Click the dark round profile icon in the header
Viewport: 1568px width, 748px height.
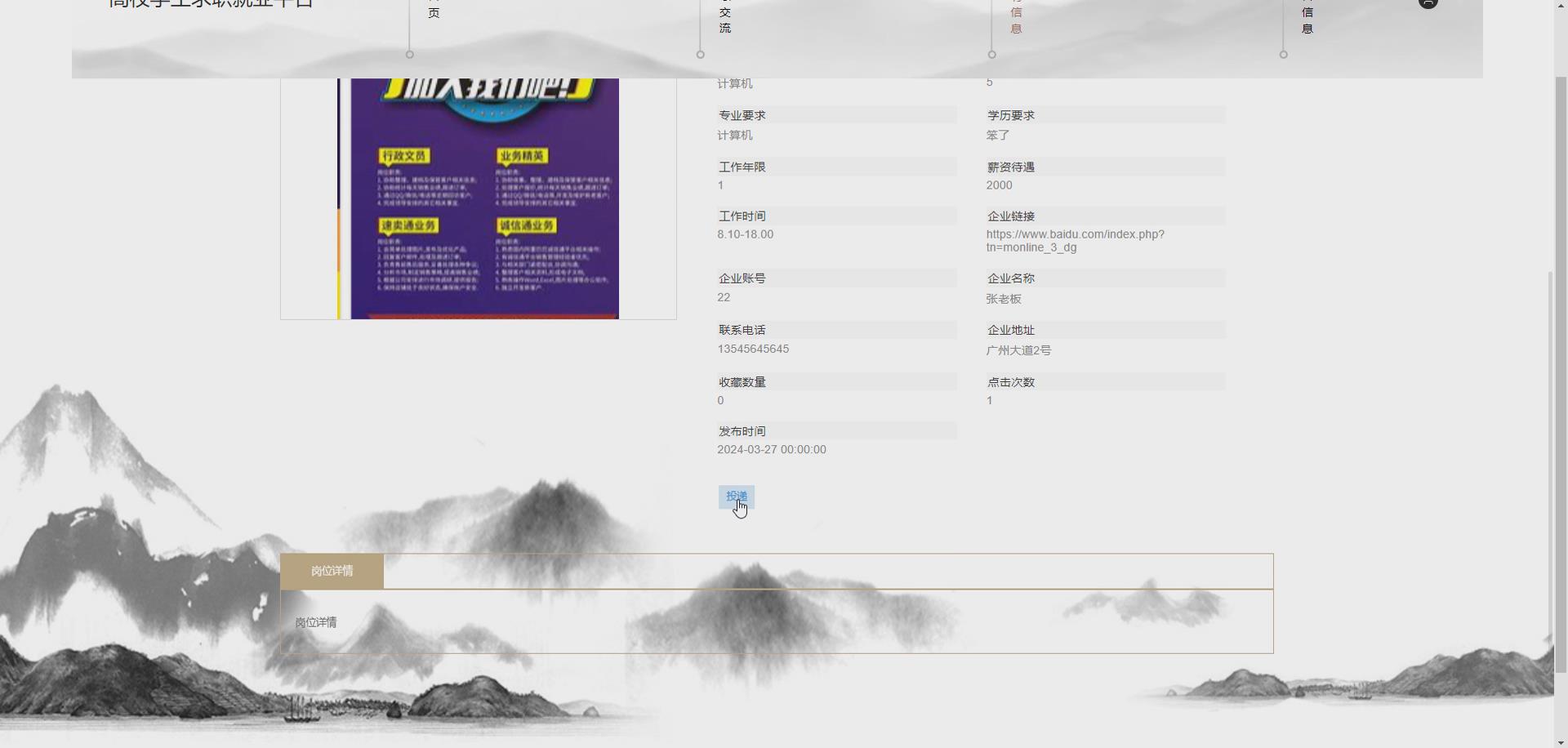pyautogui.click(x=1428, y=4)
